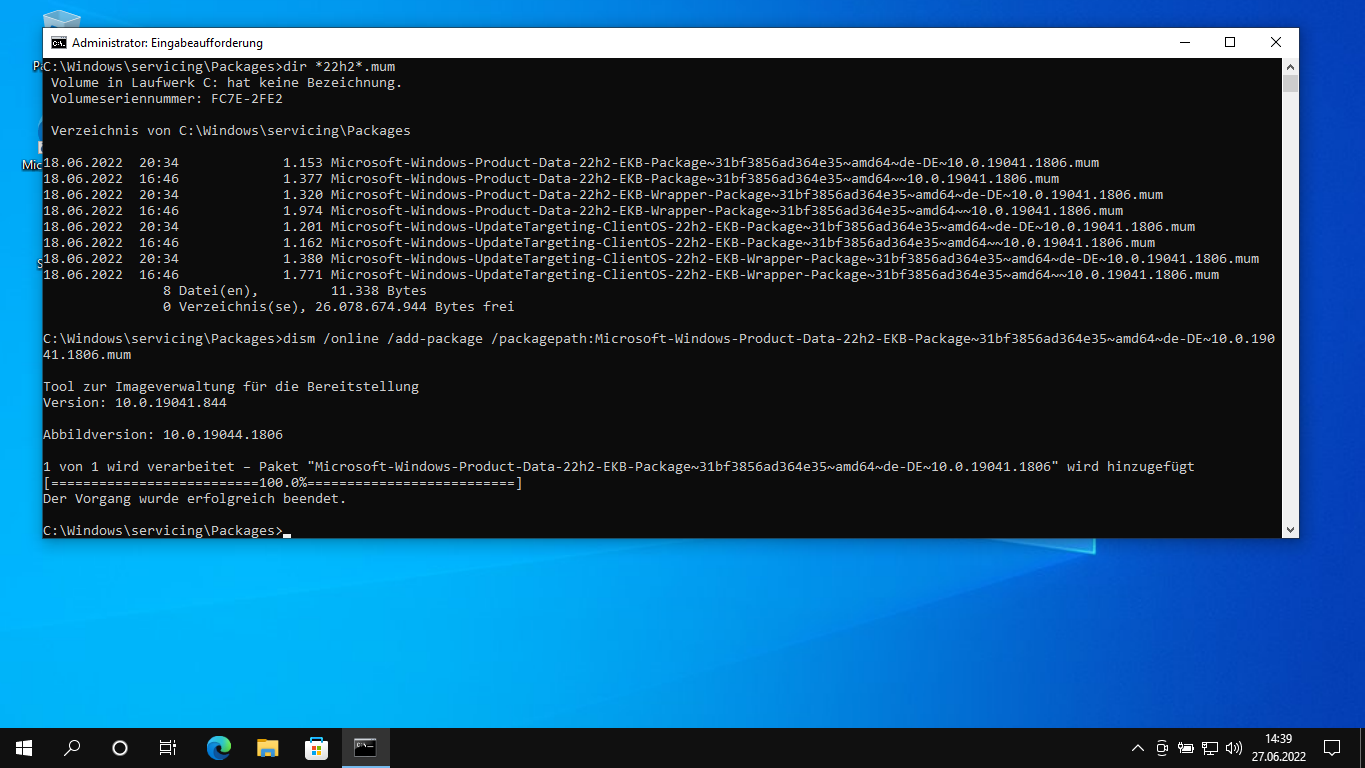The width and height of the screenshot is (1365, 768).
Task: Click the 100.0% progress bar line
Action: click(283, 483)
